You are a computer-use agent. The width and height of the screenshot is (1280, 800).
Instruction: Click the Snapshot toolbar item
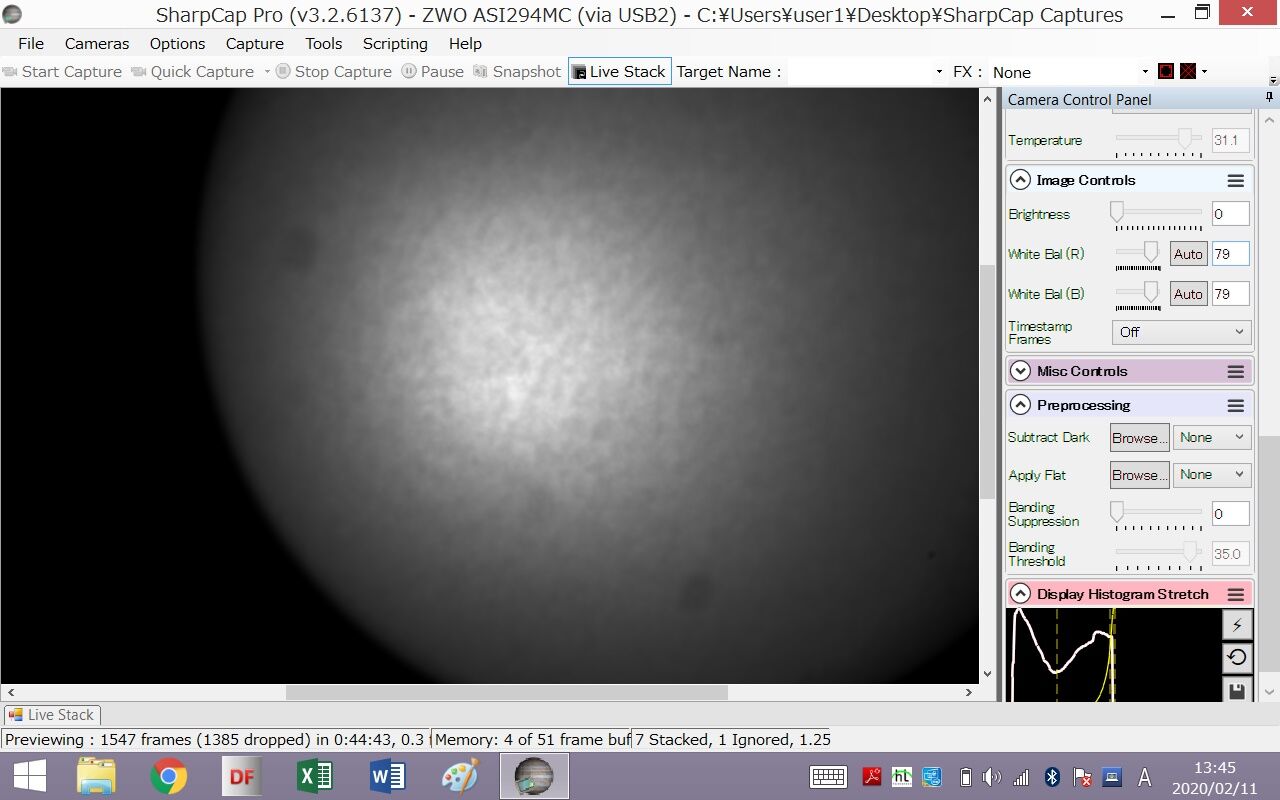517,71
